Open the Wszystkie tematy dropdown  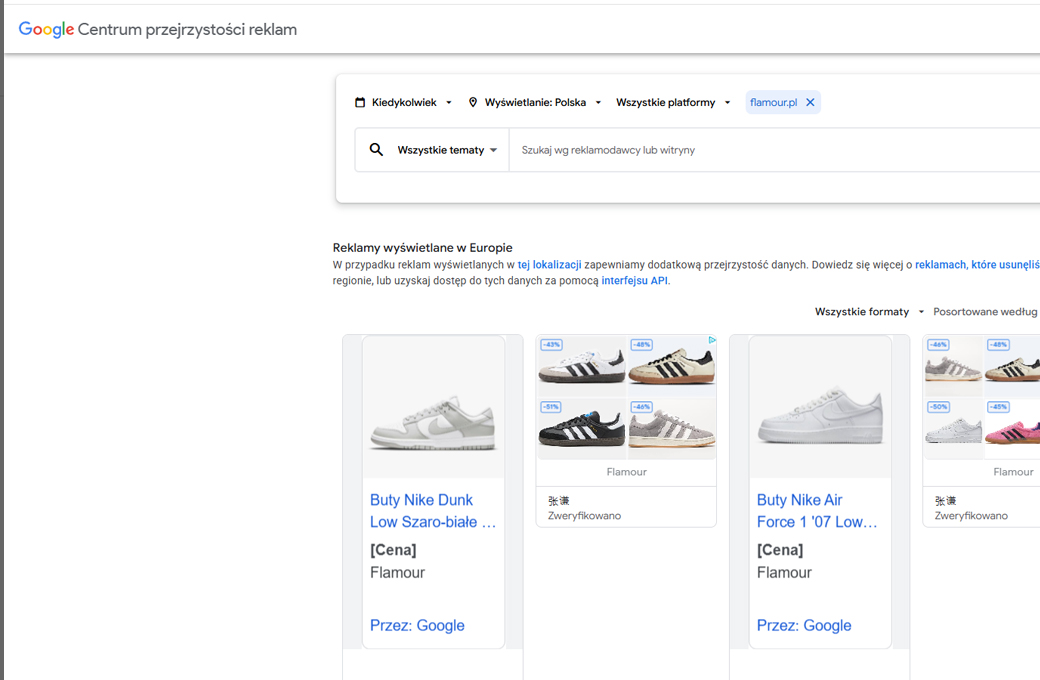coord(447,150)
